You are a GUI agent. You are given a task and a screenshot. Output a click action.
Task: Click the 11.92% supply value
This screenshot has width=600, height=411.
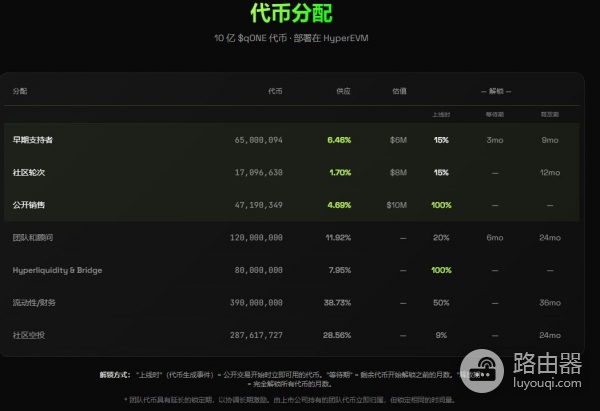point(338,238)
